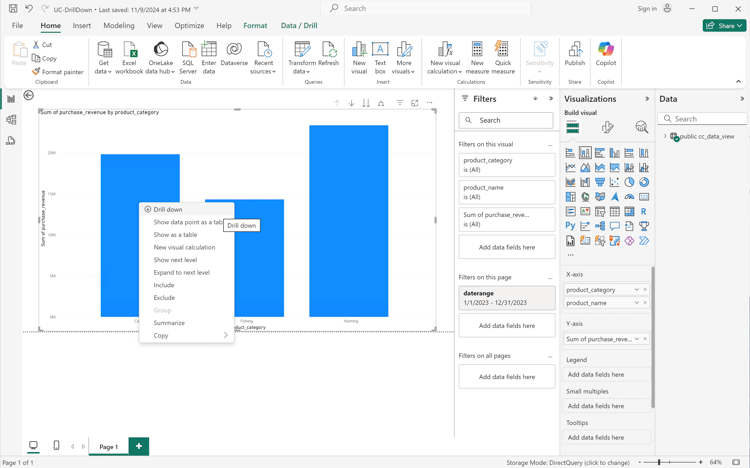Open the File menu

(x=17, y=25)
